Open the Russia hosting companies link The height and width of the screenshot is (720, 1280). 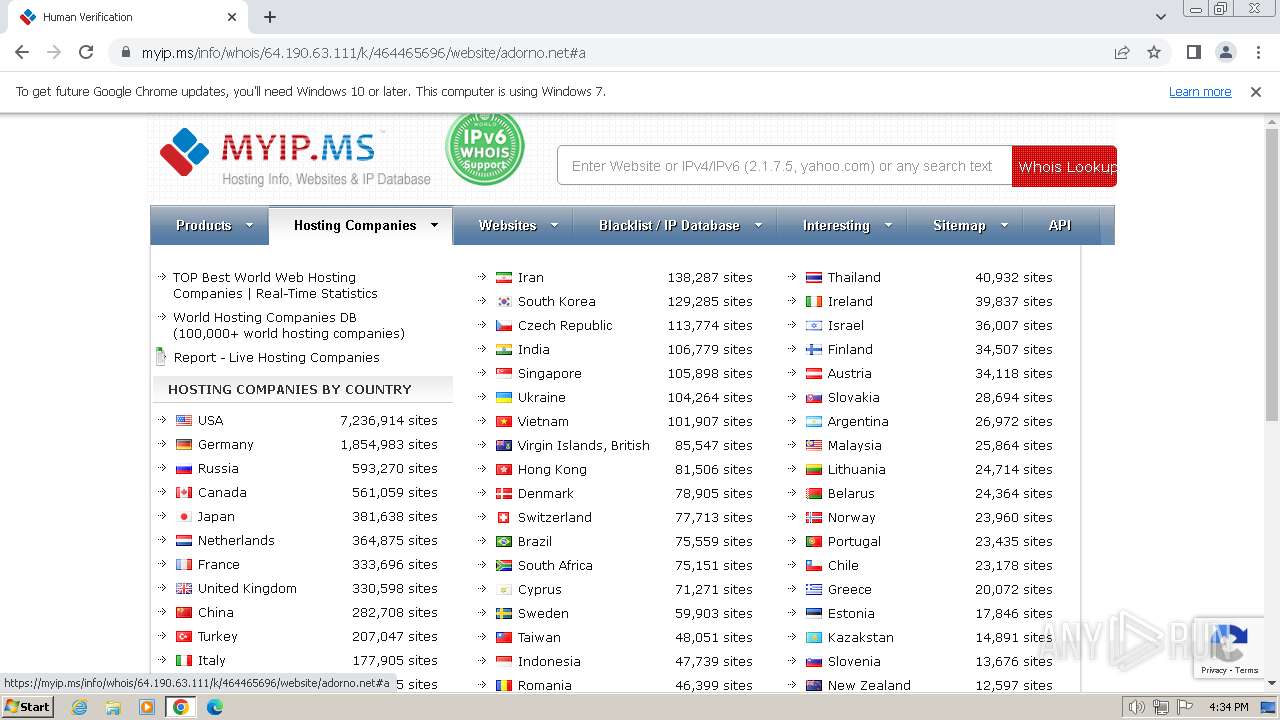[218, 469]
